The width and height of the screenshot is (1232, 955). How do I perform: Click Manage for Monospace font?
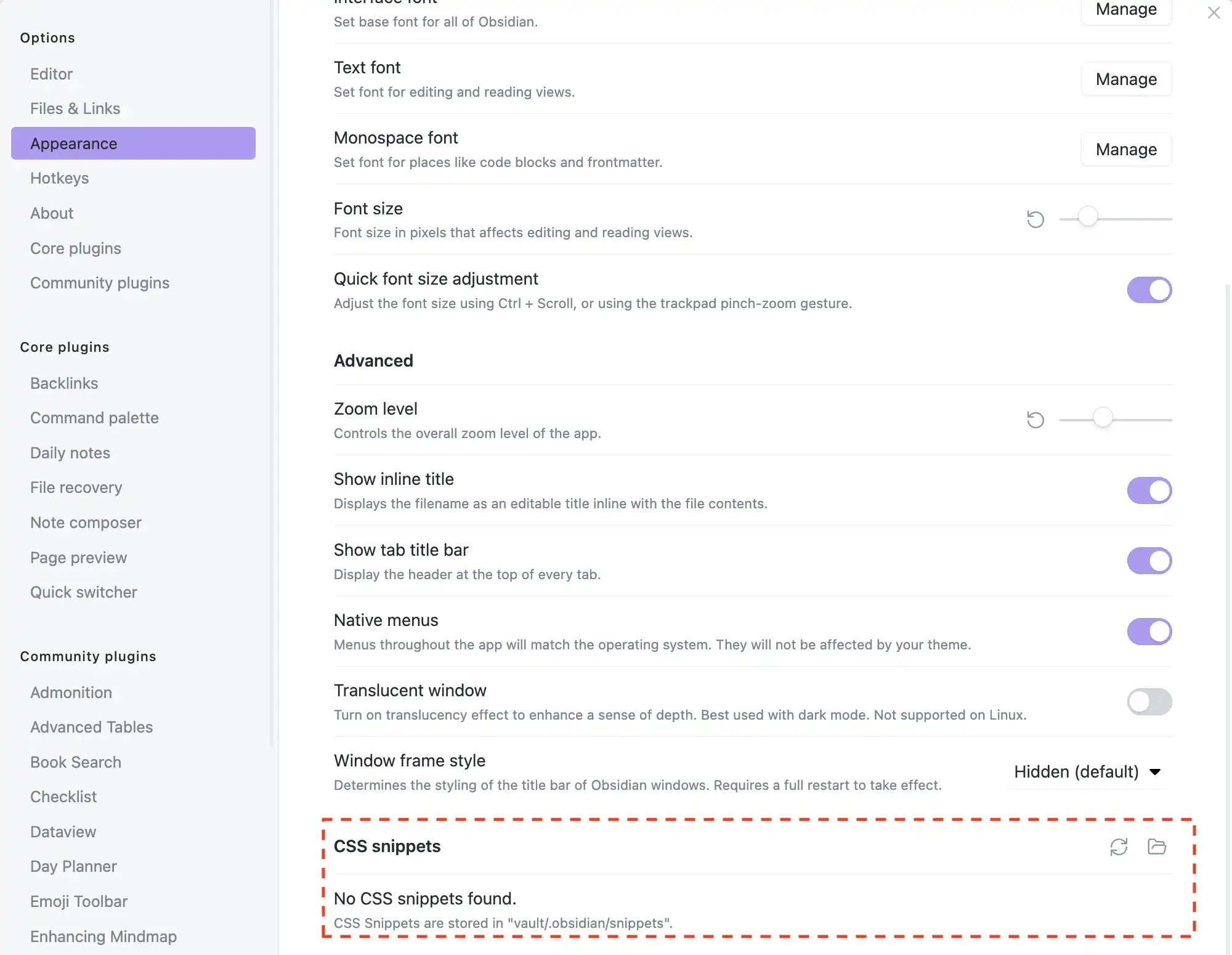click(1126, 150)
